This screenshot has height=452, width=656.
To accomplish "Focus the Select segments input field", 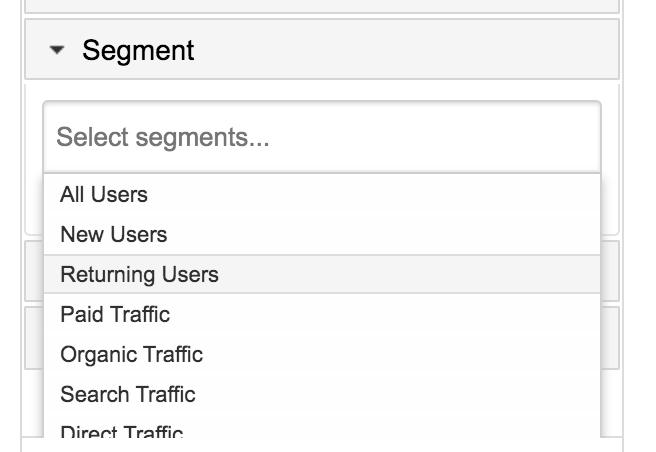I will click(322, 137).
